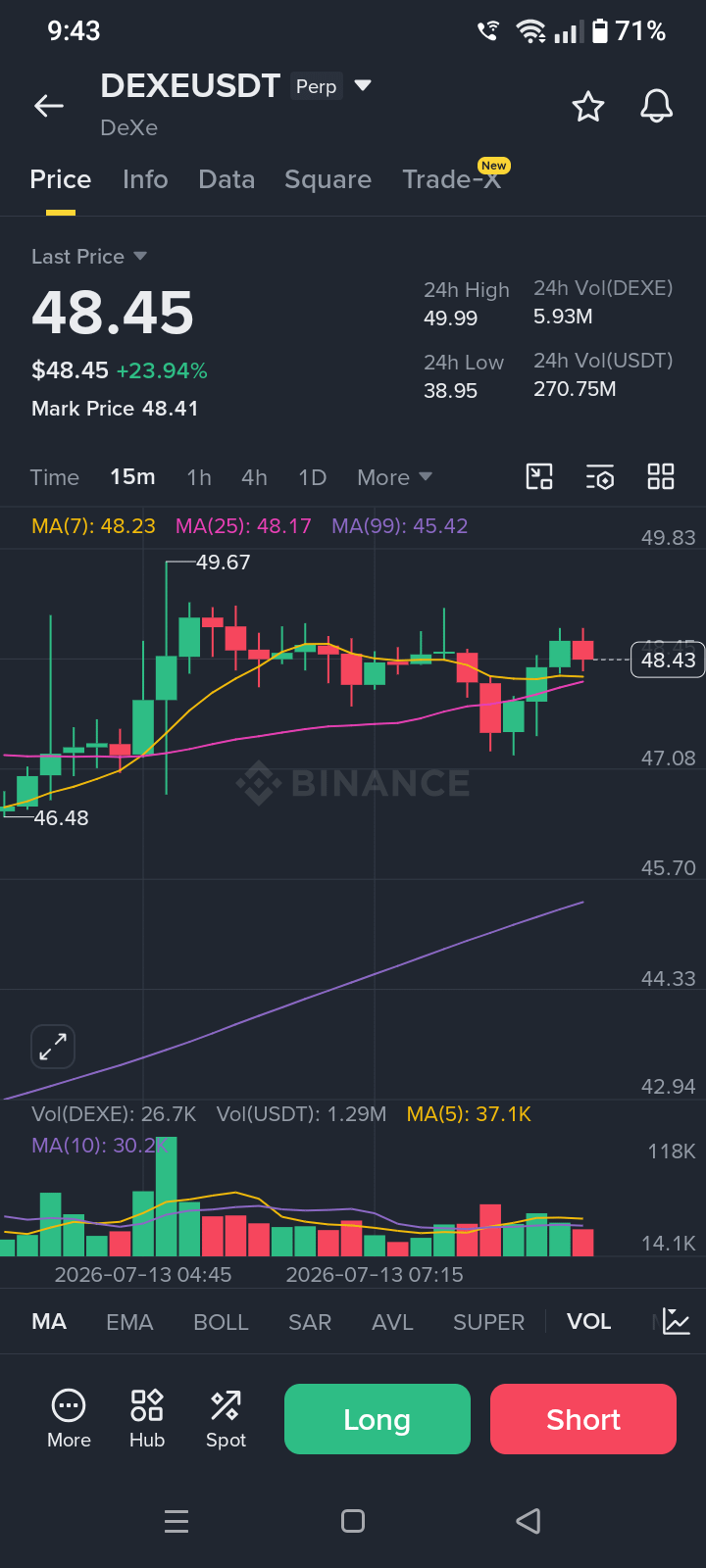The height and width of the screenshot is (1568, 706).
Task: Toggle the EMA indicator
Action: [129, 1322]
